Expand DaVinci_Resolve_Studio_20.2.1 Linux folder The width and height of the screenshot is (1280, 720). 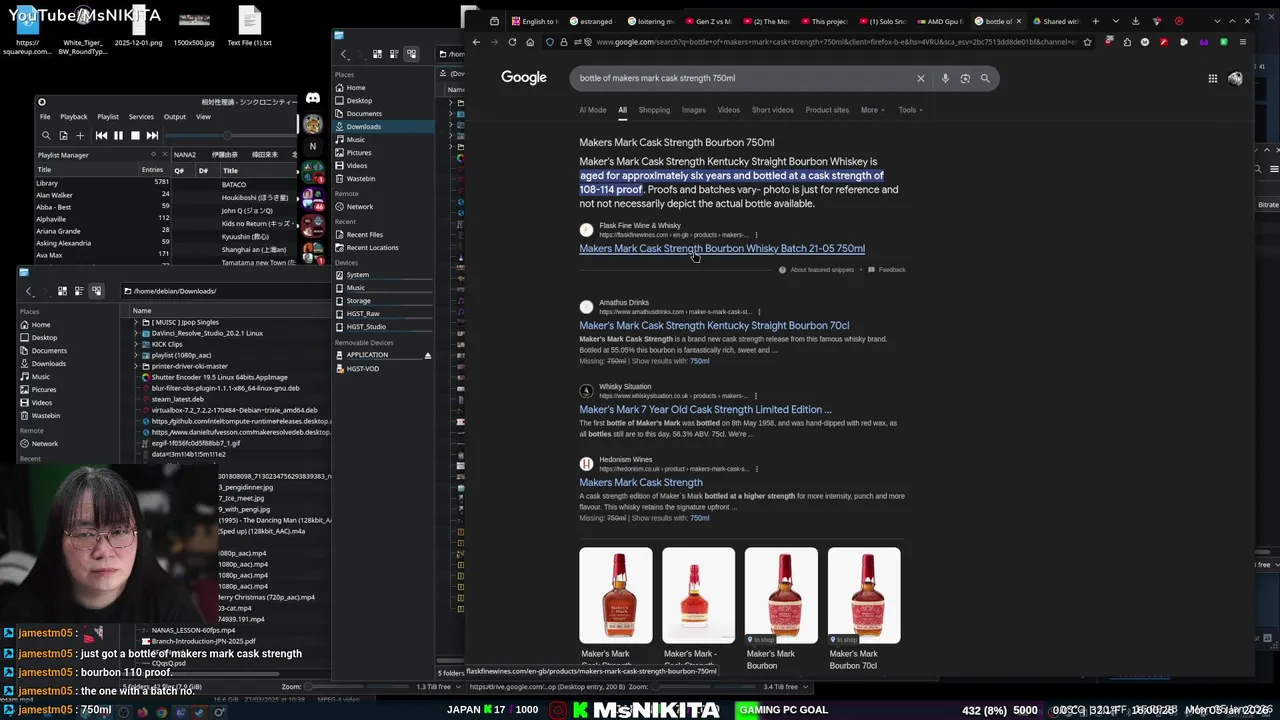[x=136, y=333]
